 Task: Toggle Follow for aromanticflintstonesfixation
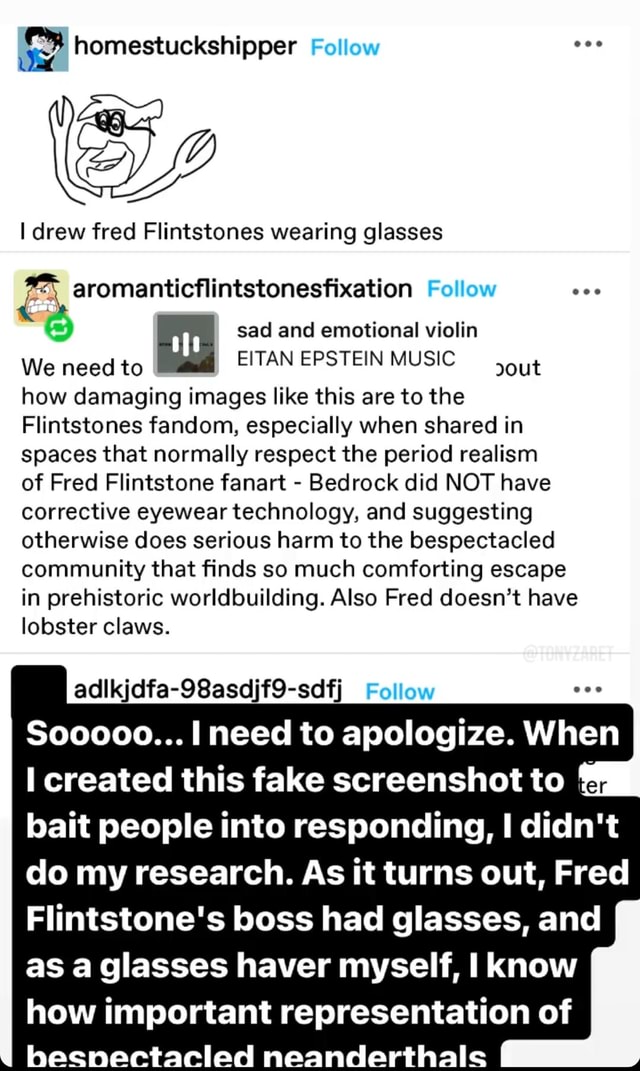tap(461, 288)
